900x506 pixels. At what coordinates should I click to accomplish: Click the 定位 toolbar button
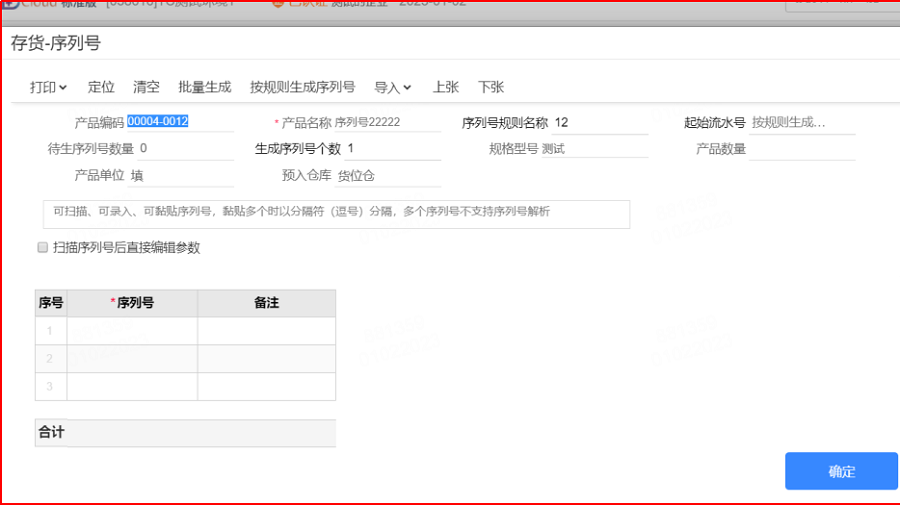tap(101, 87)
